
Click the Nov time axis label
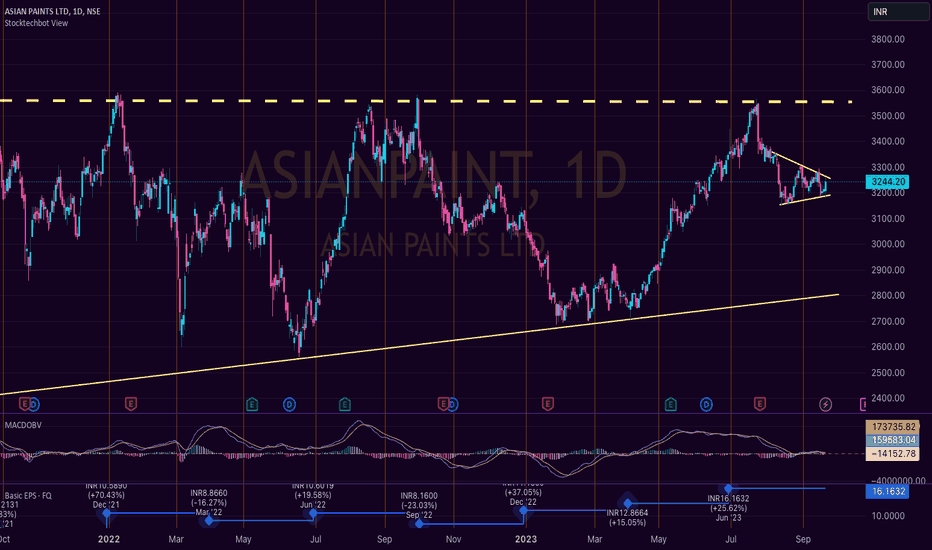point(454,539)
